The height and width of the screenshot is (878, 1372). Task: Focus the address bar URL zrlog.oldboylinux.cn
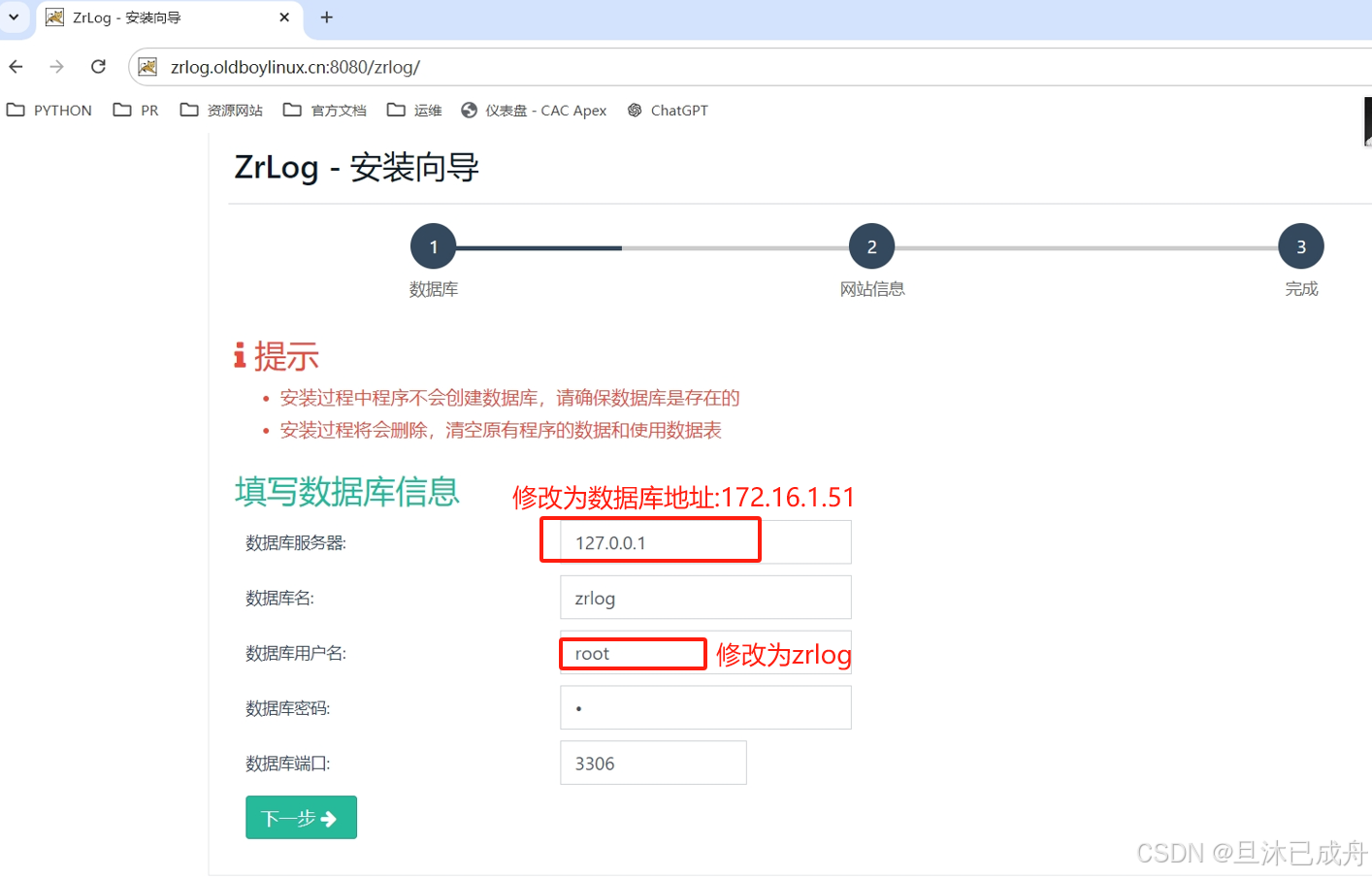295,67
